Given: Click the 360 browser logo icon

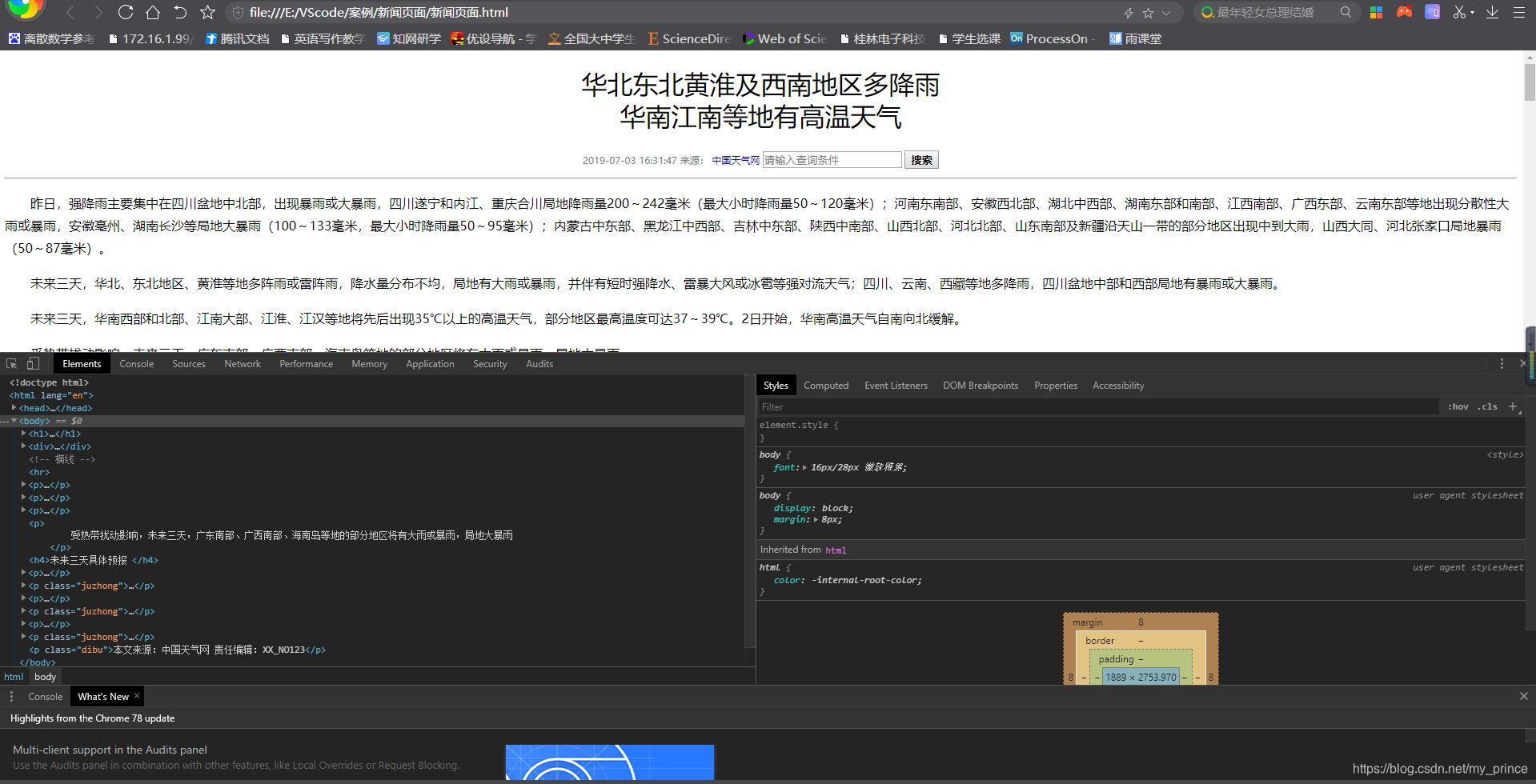Looking at the screenshot, I should 24,8.
